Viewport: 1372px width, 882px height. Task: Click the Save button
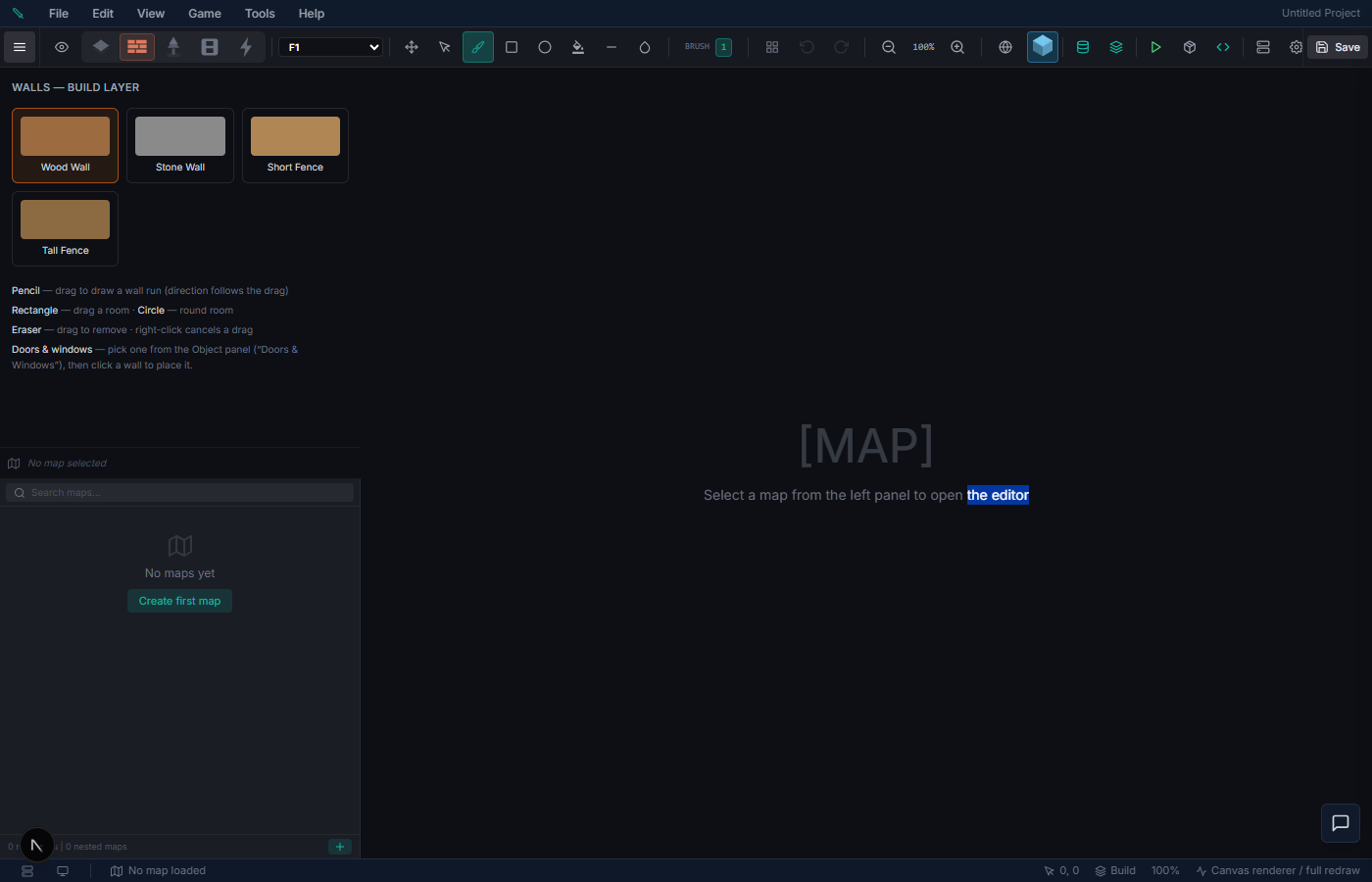point(1338,47)
